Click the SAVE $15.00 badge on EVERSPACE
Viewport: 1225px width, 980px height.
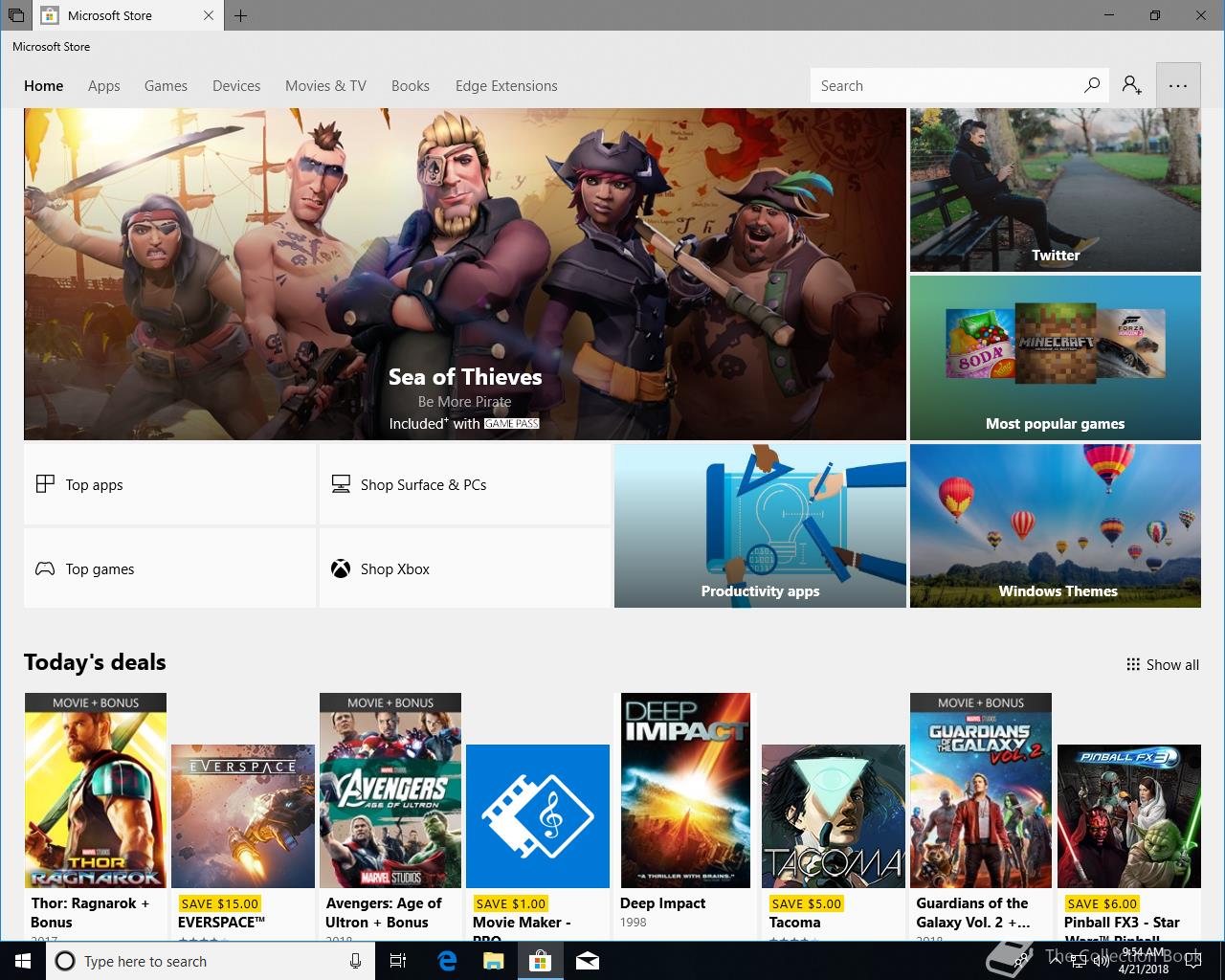coord(220,902)
